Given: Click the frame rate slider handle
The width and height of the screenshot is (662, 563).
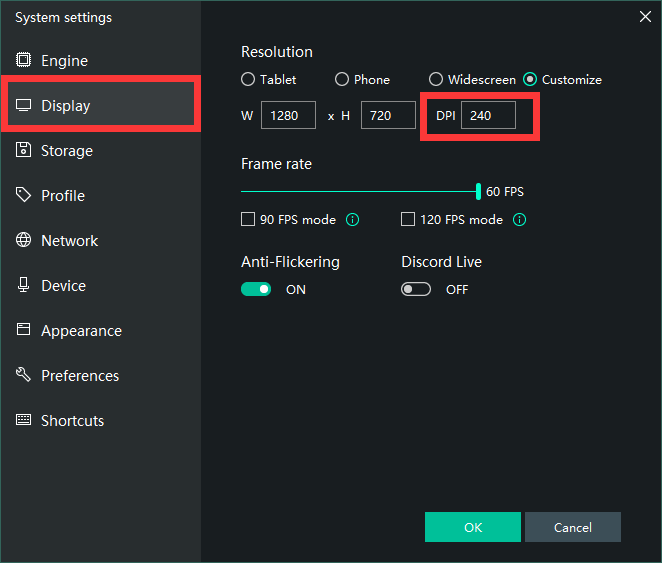Looking at the screenshot, I should pyautogui.click(x=478, y=191).
